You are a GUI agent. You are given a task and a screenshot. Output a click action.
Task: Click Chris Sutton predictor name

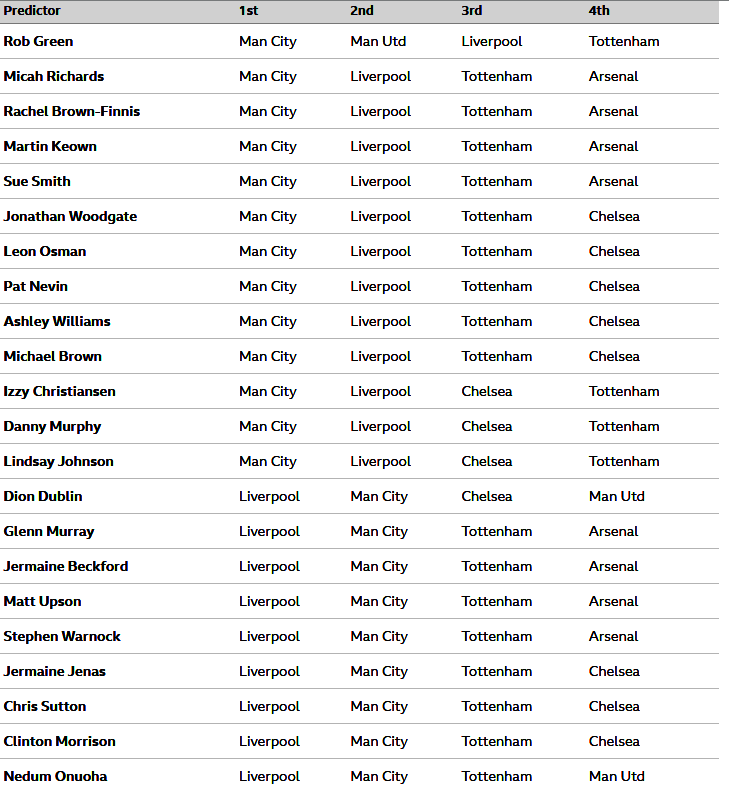[x=45, y=706]
